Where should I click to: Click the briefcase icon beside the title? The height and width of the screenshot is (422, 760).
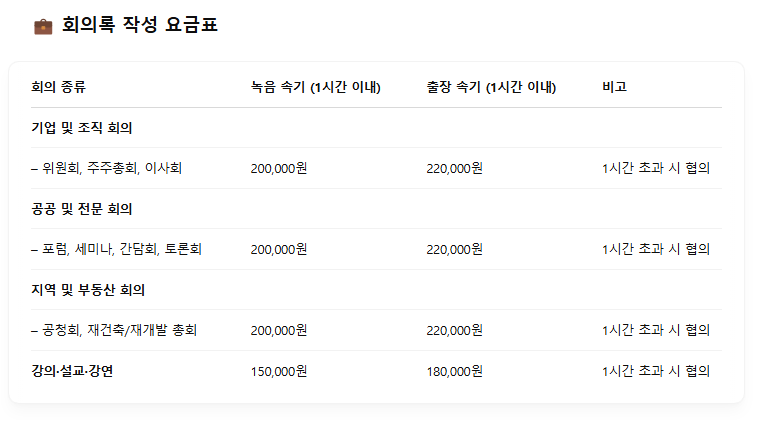click(43, 27)
